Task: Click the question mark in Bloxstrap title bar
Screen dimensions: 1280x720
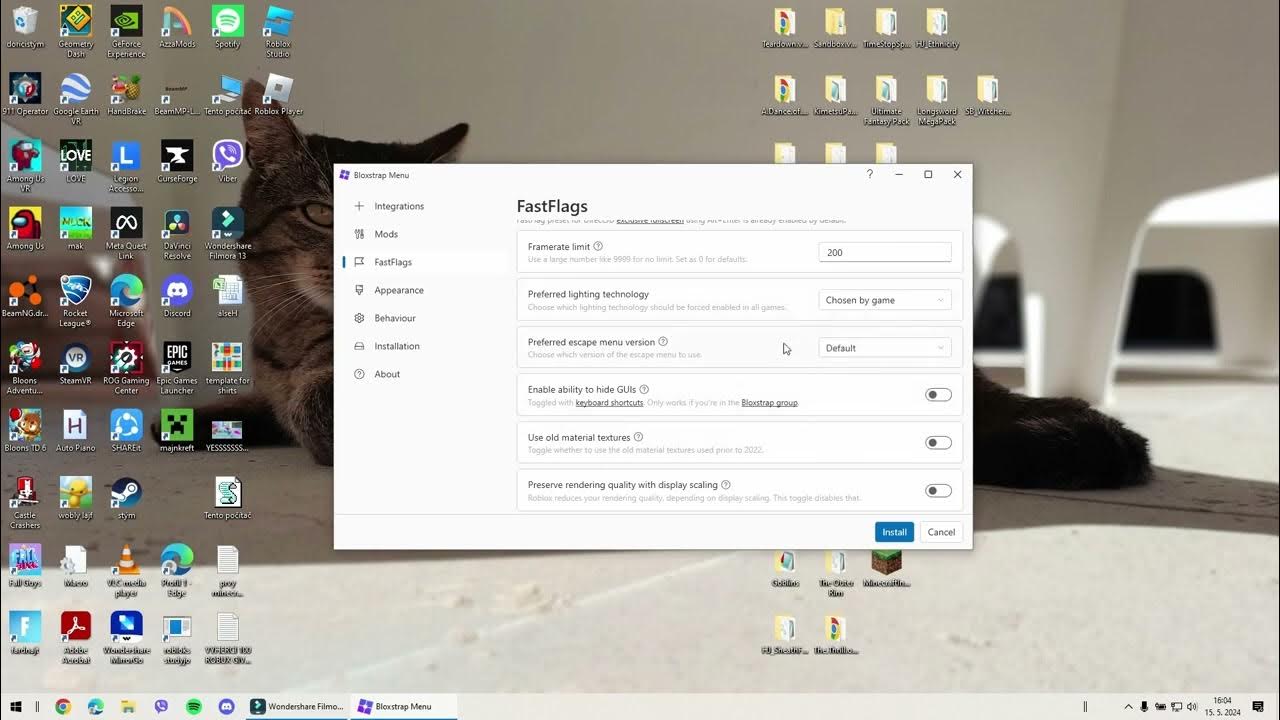Action: [x=869, y=174]
